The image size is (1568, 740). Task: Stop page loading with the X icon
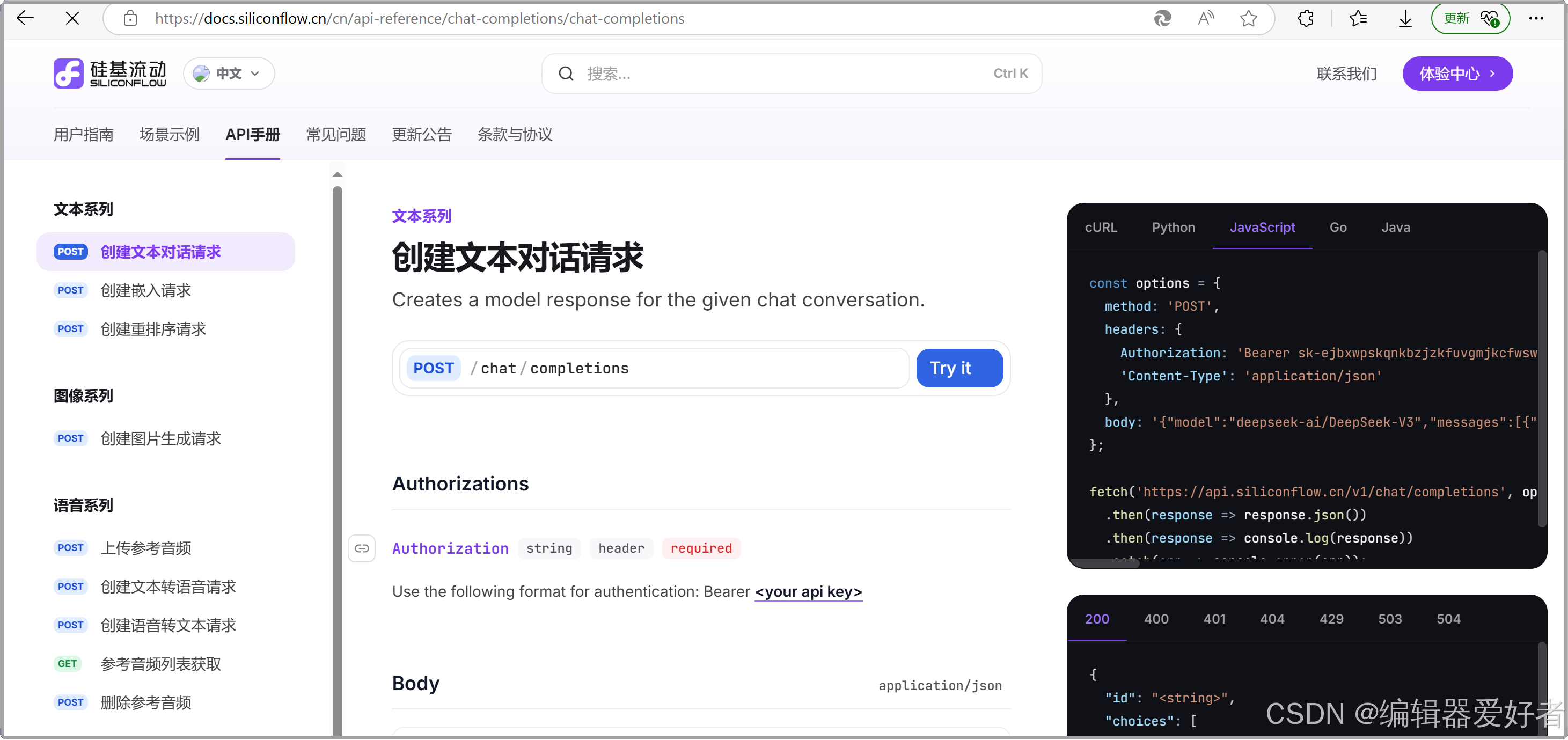coord(72,18)
